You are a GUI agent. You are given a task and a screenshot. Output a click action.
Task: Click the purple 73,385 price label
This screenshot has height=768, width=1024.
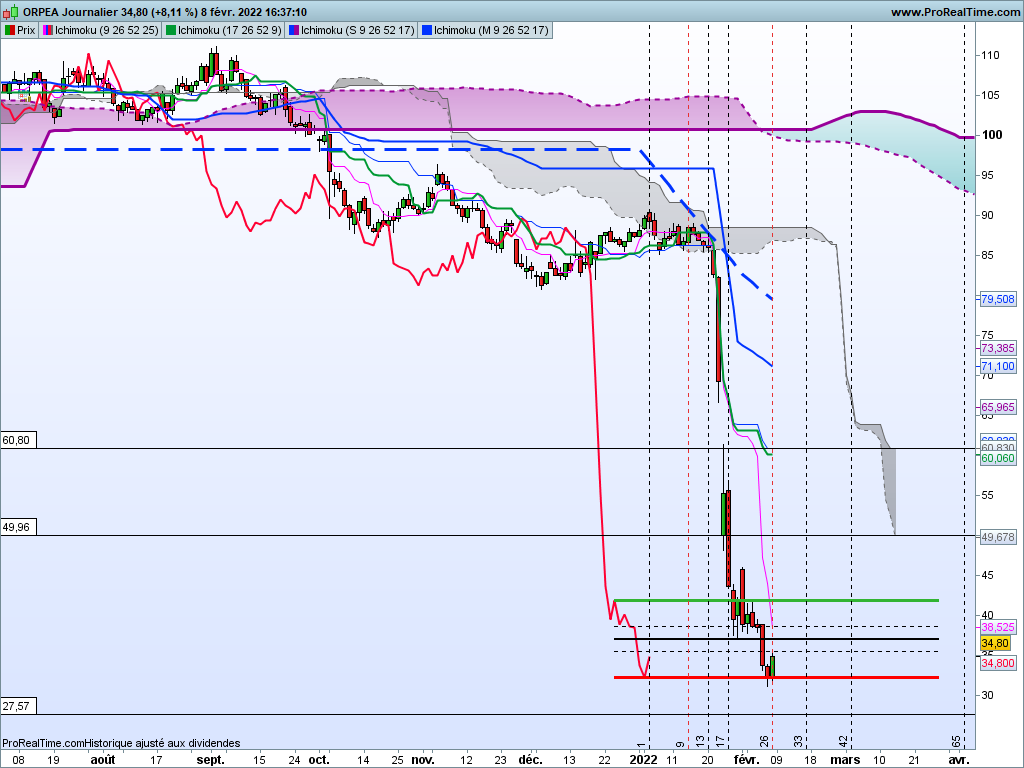tap(998, 348)
